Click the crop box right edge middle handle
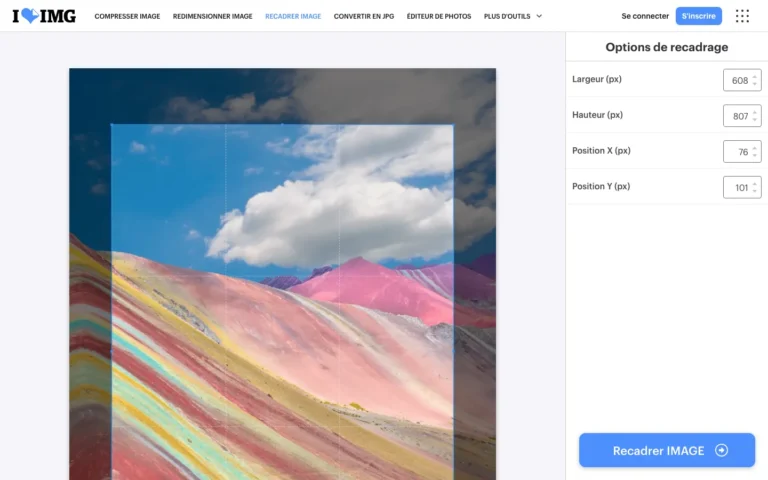 coord(453,351)
